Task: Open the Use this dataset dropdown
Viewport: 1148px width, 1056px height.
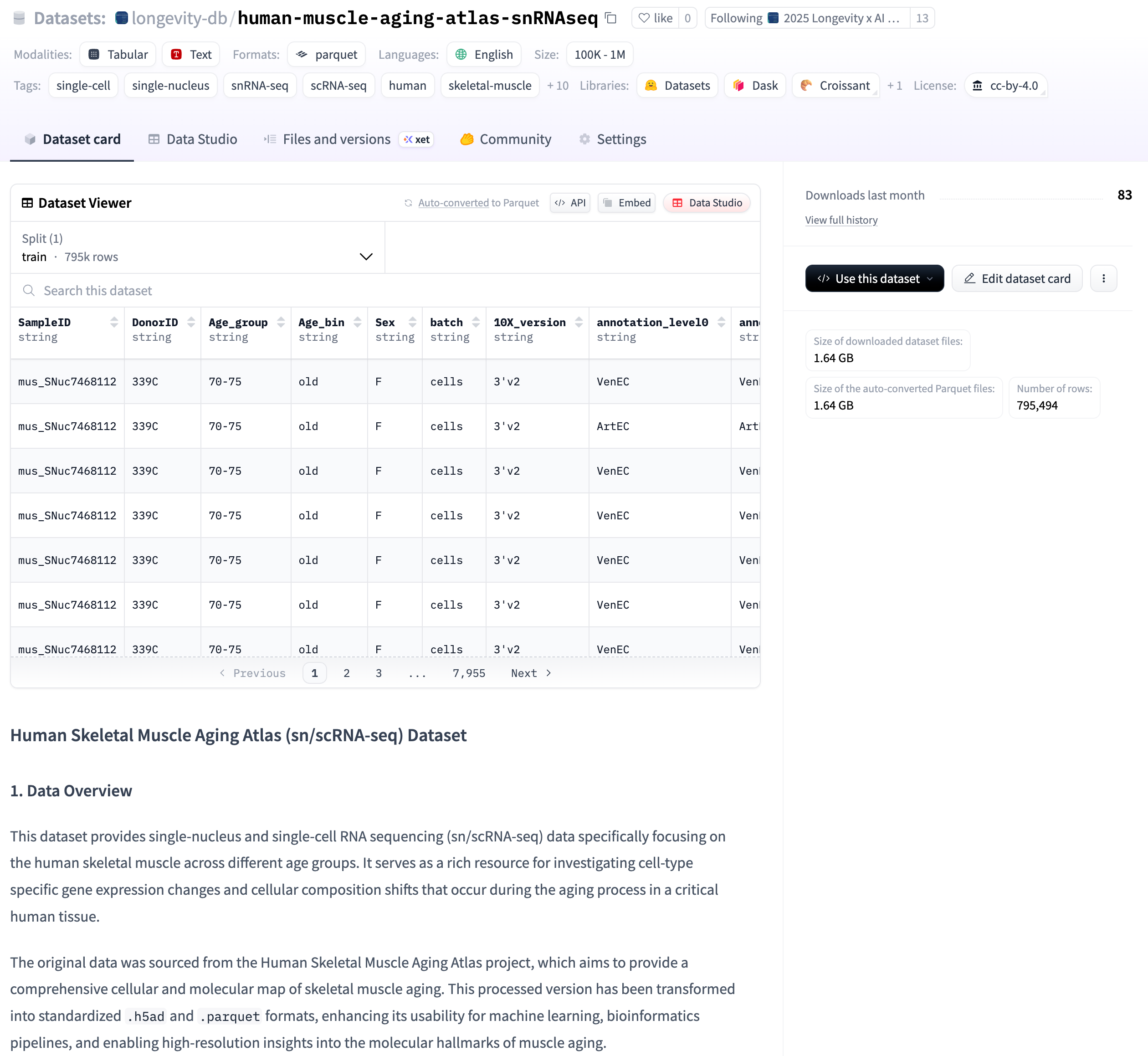Action: tap(874, 278)
